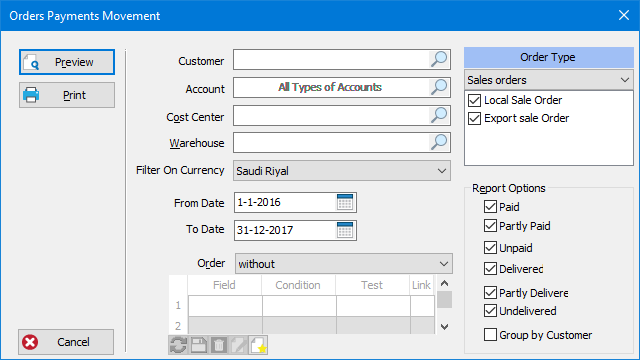Screen dimensions: 640x360
Task: Click the Print button
Action: point(67,95)
